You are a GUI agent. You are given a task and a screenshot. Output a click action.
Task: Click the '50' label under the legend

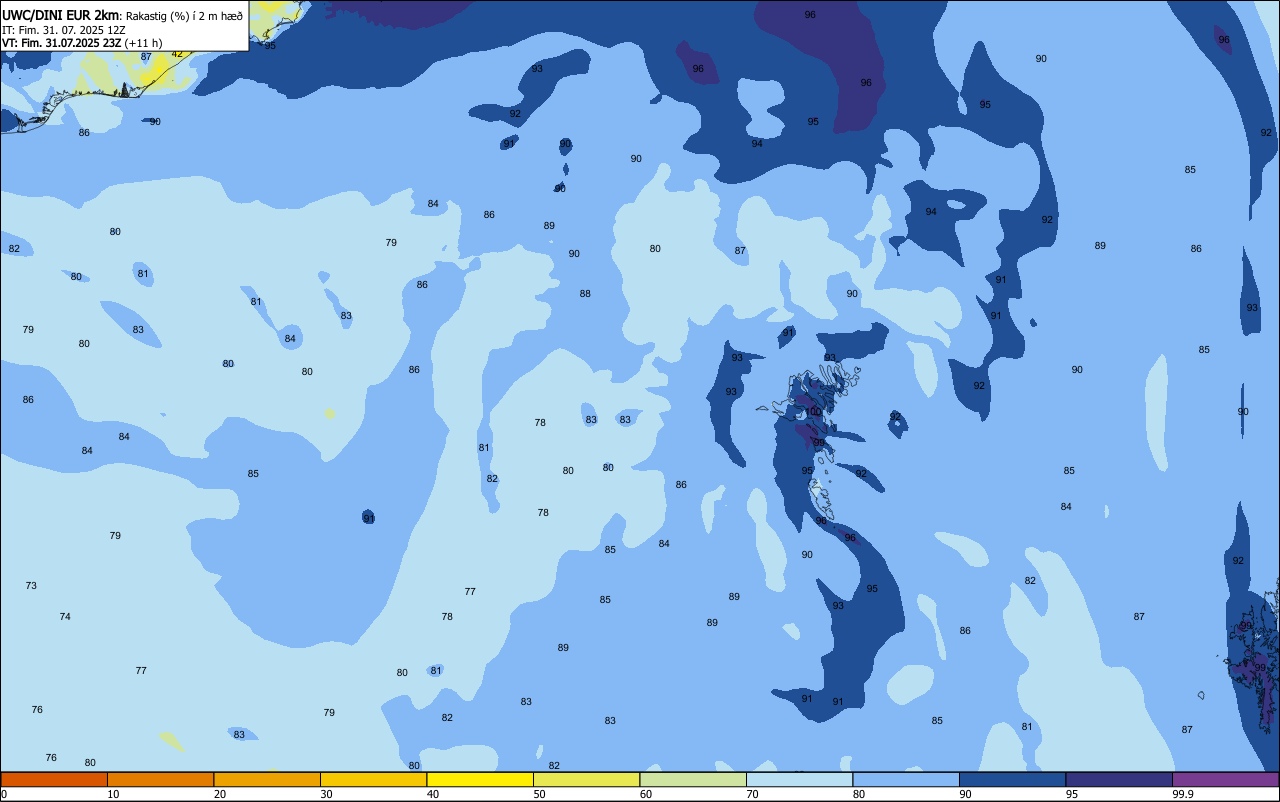(539, 794)
